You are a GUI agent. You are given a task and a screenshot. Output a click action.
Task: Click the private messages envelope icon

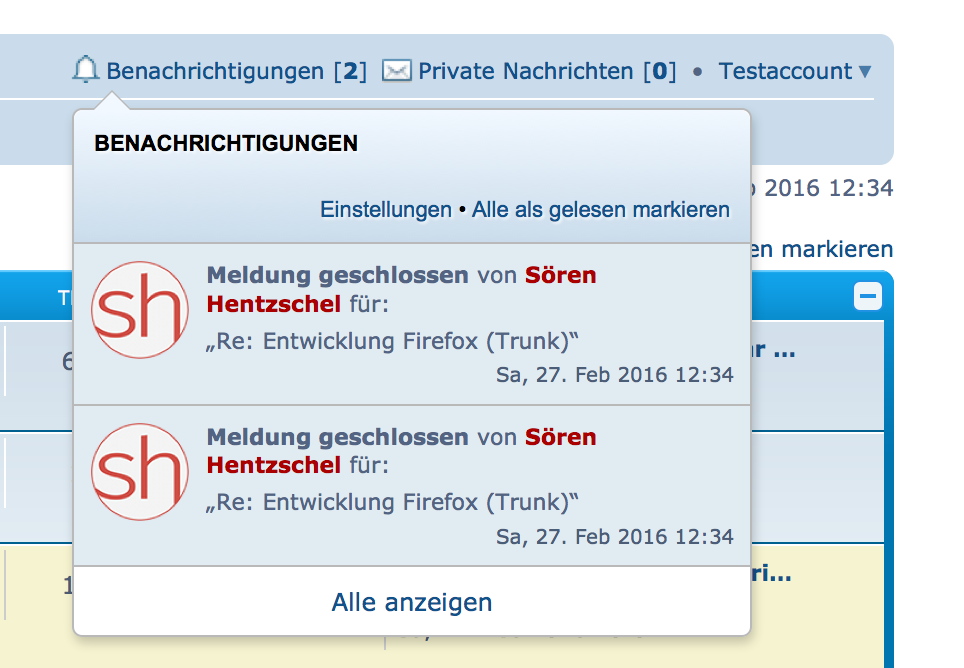(x=397, y=71)
